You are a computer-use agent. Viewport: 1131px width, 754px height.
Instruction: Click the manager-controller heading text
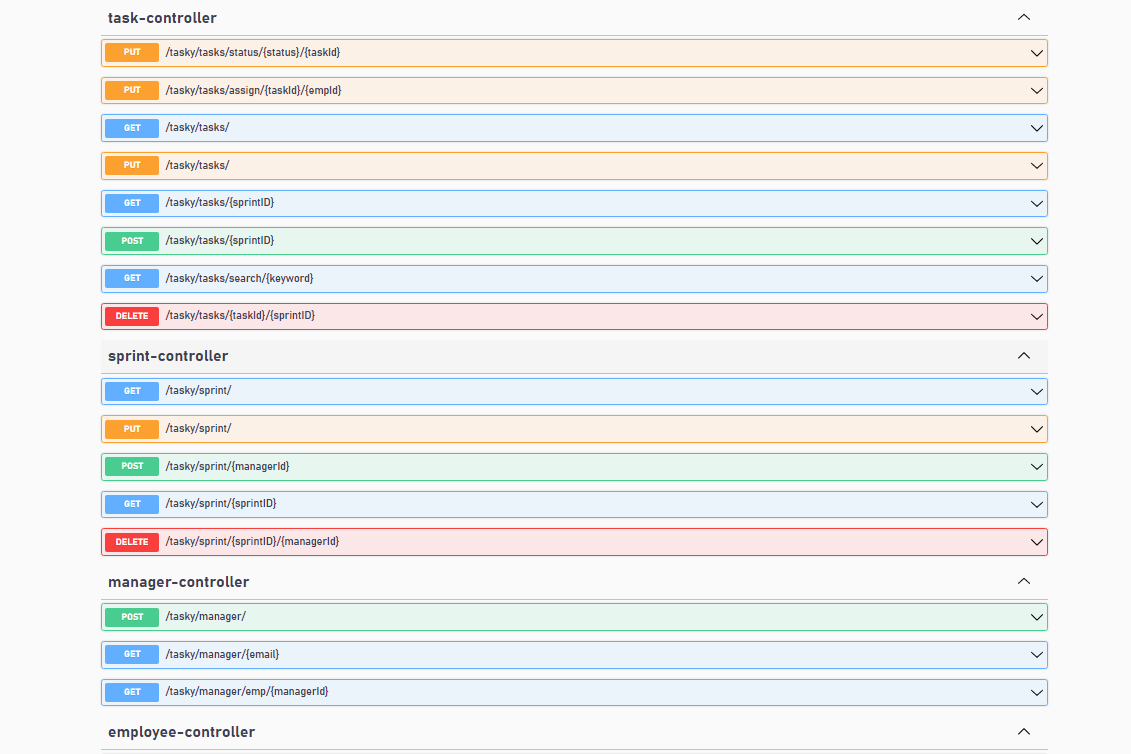178,582
